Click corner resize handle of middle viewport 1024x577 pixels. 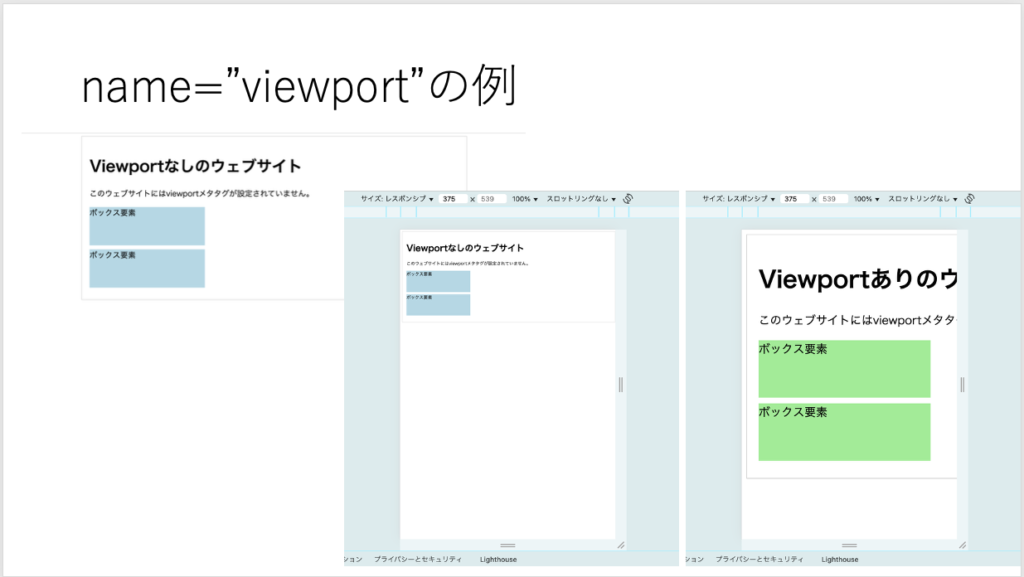point(621,545)
